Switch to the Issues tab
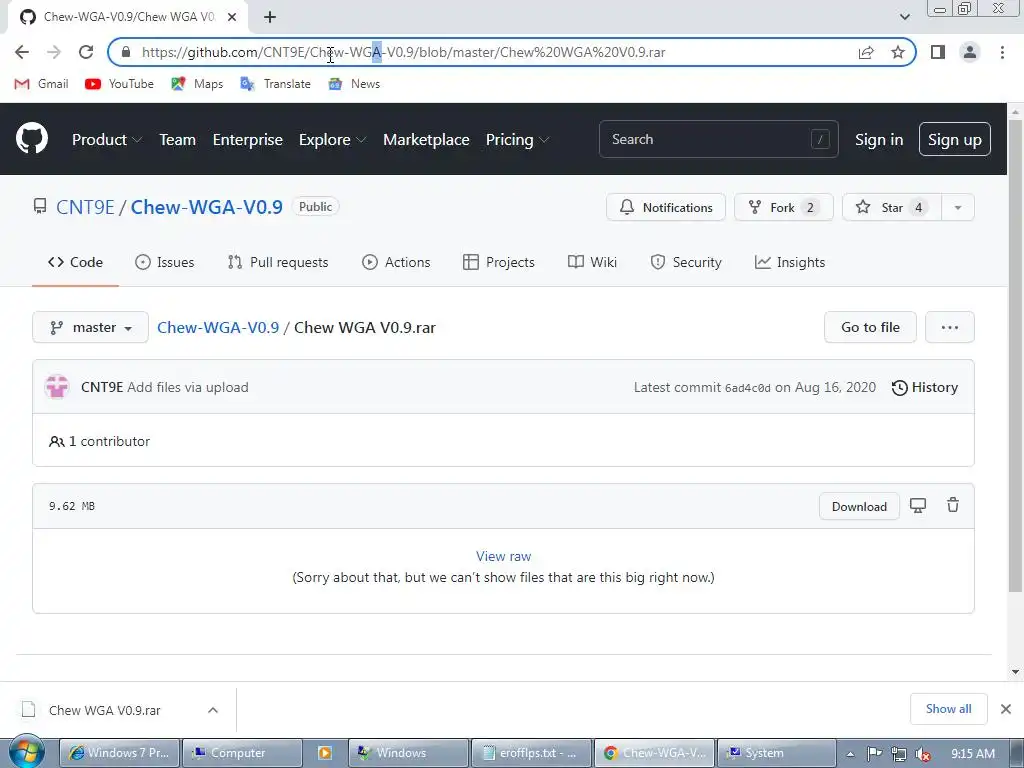Image resolution: width=1024 pixels, height=768 pixels. pyautogui.click(x=165, y=262)
